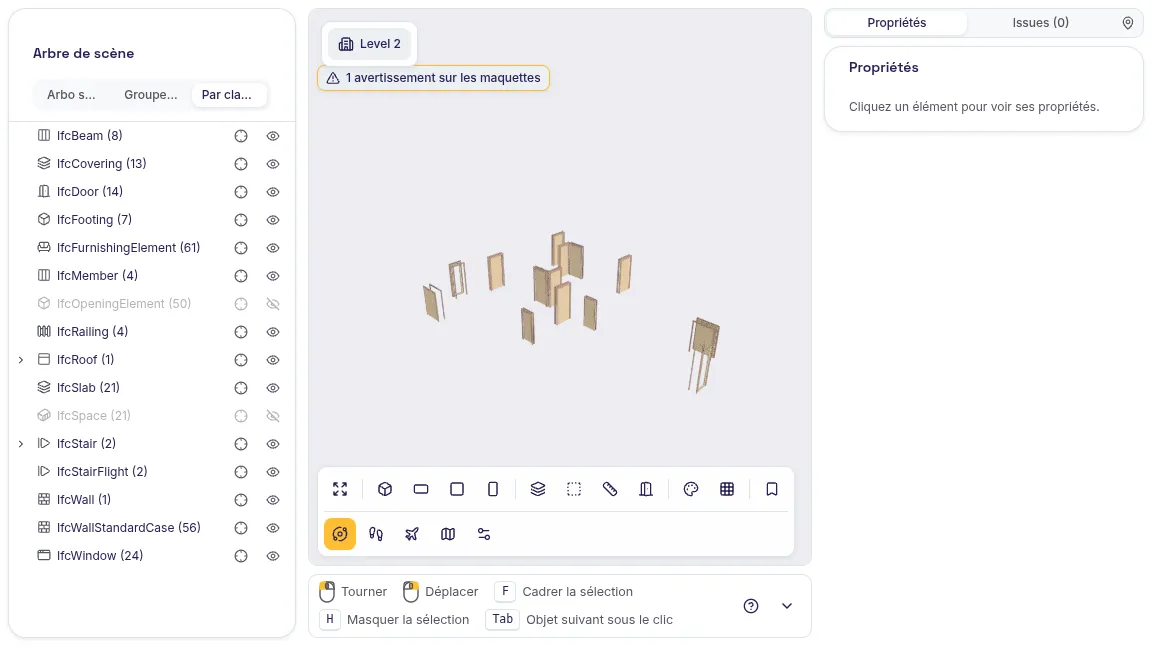The height and width of the screenshot is (648, 1152).
Task: Expand the IfcStair tree node
Action: (21, 444)
